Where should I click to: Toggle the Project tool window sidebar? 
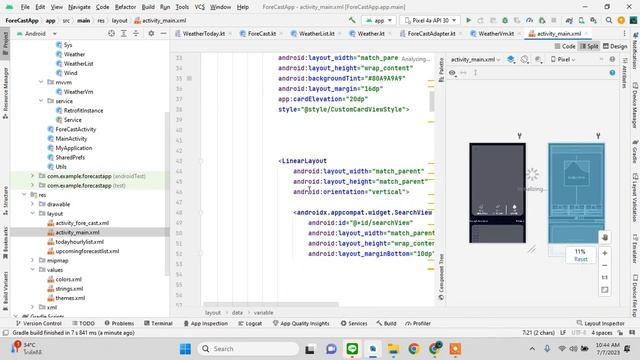click(x=5, y=42)
